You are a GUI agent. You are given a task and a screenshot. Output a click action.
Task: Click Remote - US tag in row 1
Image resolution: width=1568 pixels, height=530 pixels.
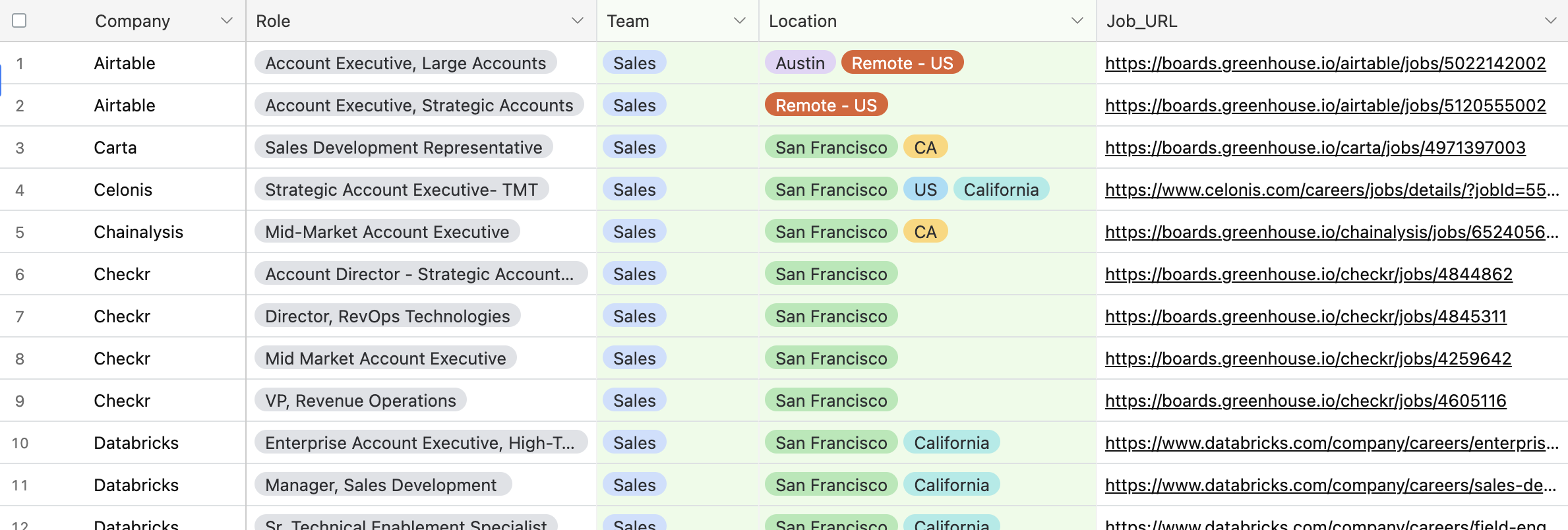point(902,63)
